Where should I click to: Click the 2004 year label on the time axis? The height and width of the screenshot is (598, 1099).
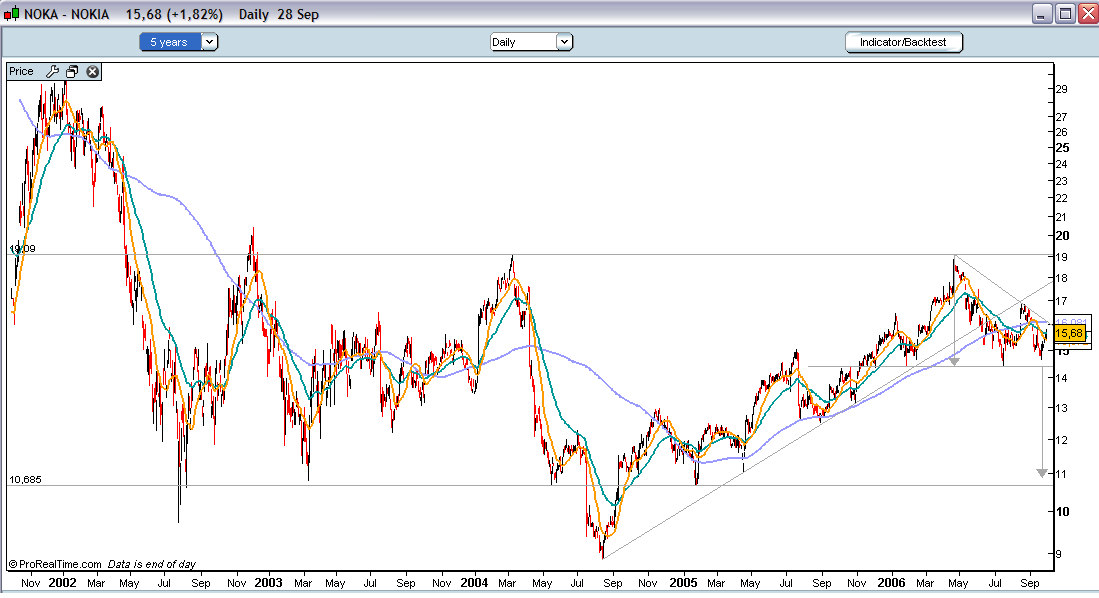[x=474, y=583]
